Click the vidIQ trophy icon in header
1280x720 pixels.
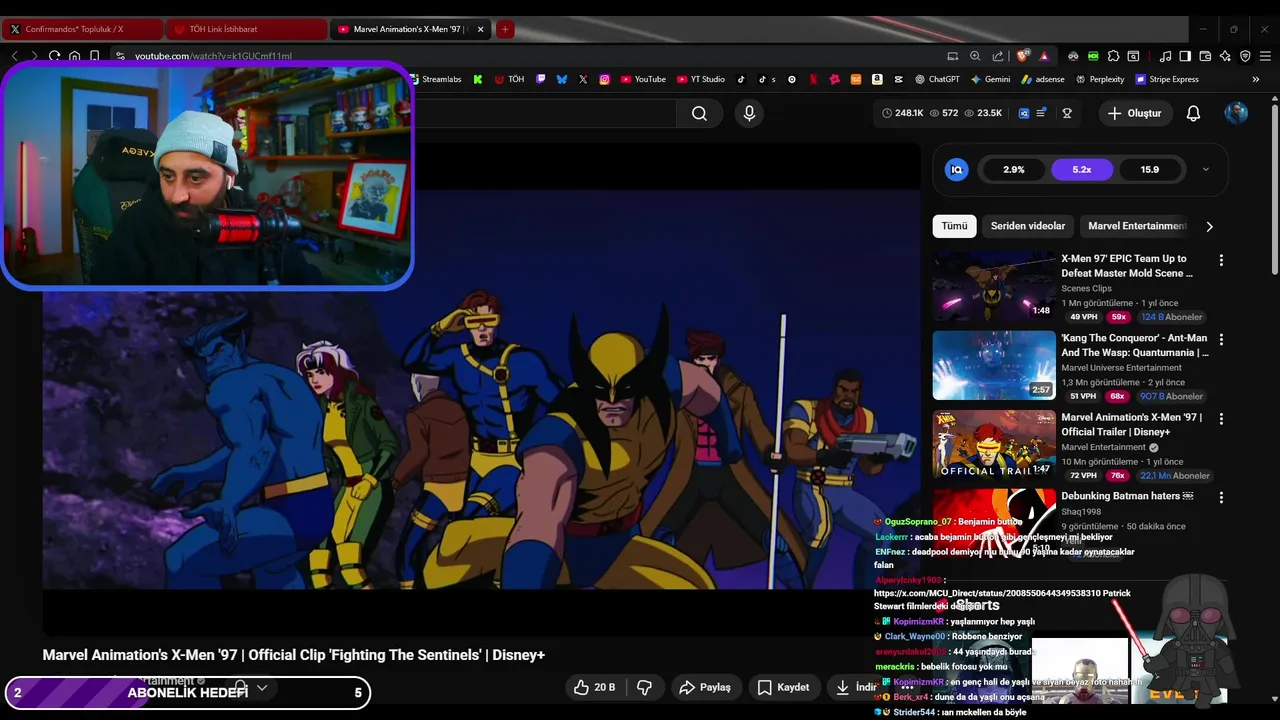(x=1067, y=113)
